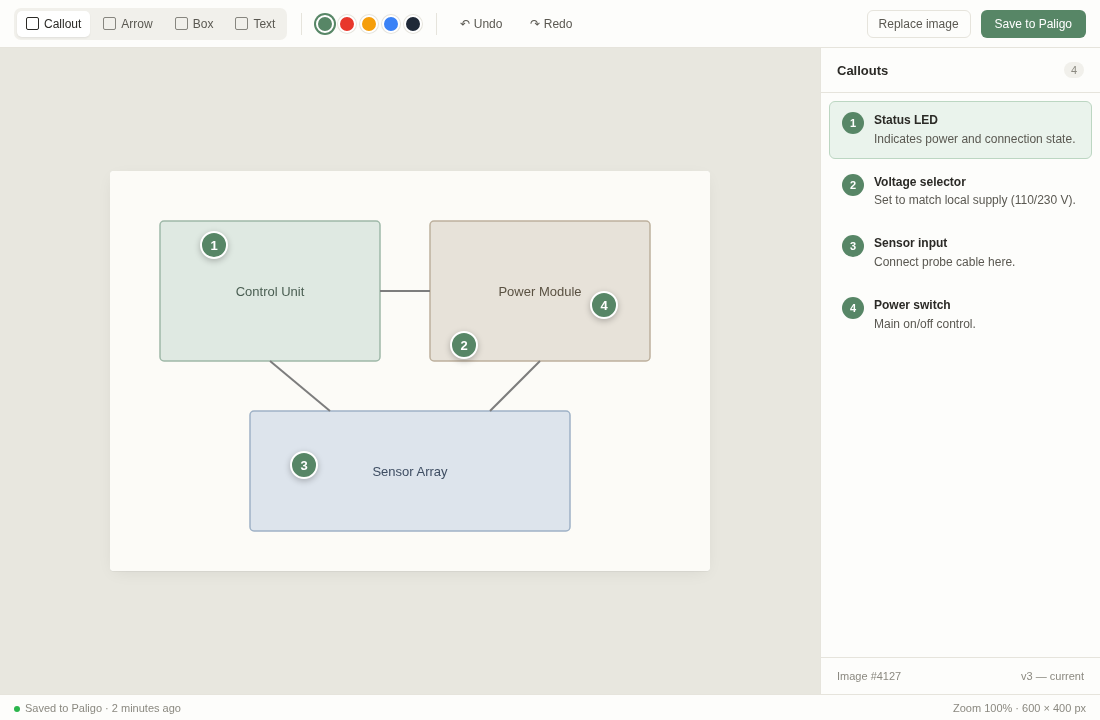Redo the last action
The height and width of the screenshot is (720, 1100).
coord(551,24)
